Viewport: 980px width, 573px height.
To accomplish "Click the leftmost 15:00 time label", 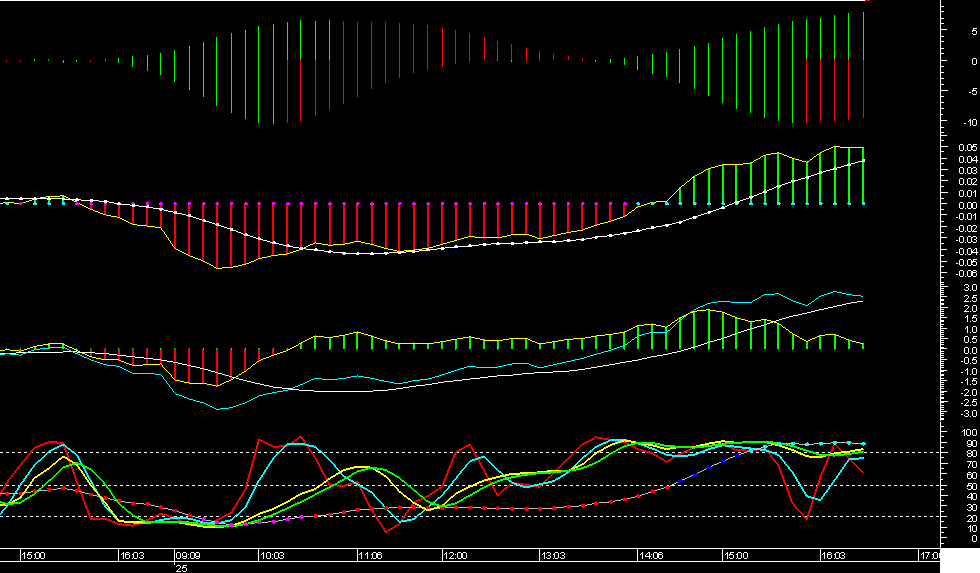I will pyautogui.click(x=33, y=555).
